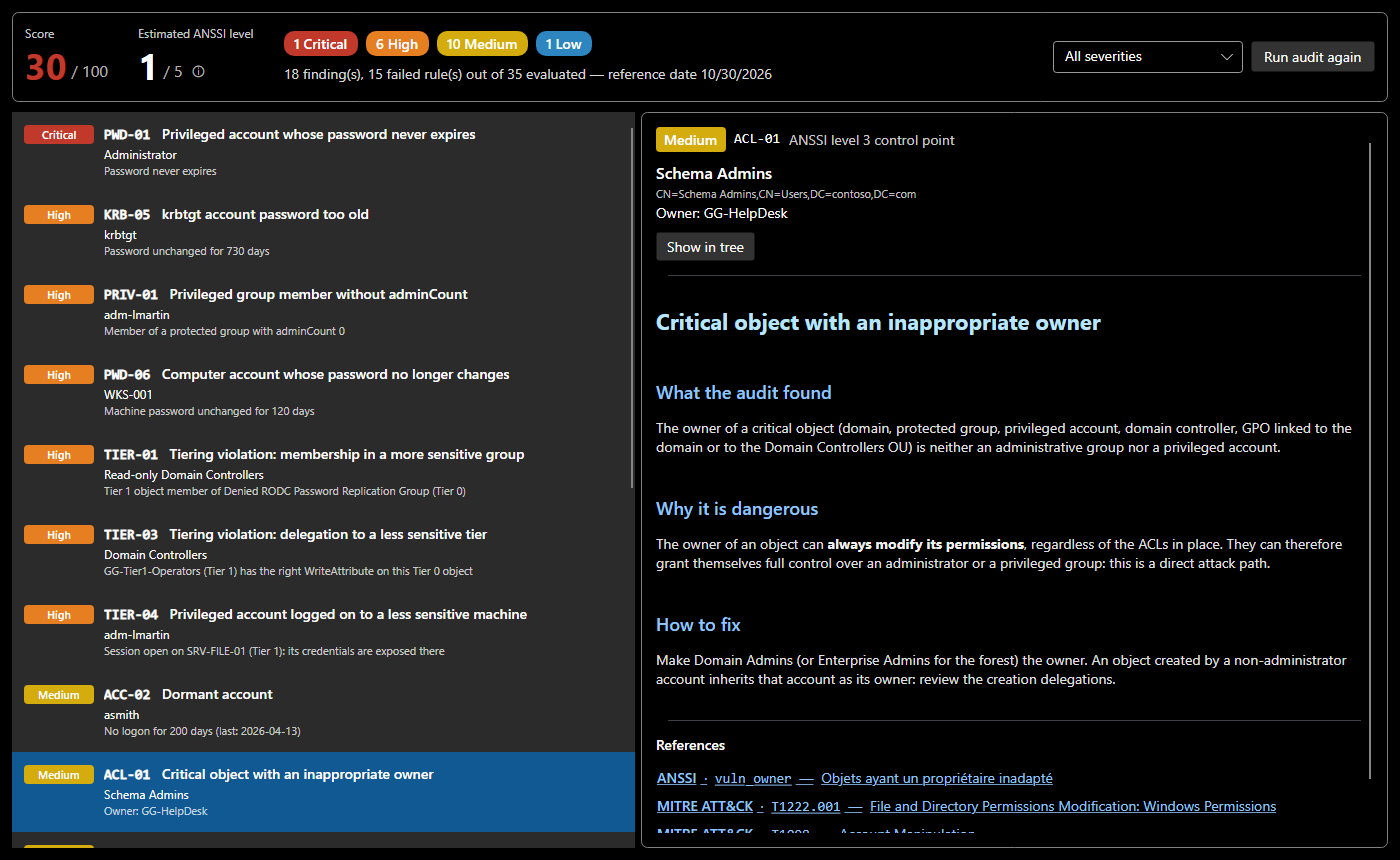Click the MITRE ATT&CK link before T1222.001
This screenshot has height=860, width=1400.
(x=705, y=806)
